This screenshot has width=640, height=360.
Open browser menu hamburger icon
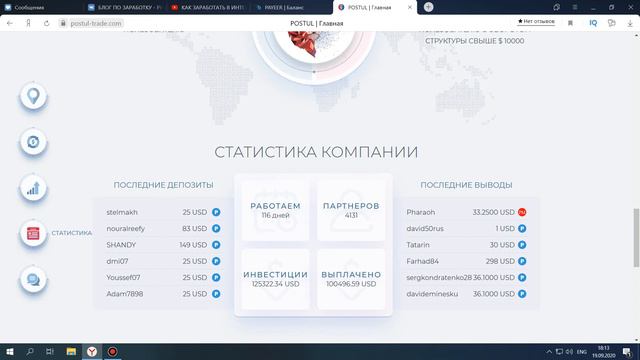[x=575, y=7]
